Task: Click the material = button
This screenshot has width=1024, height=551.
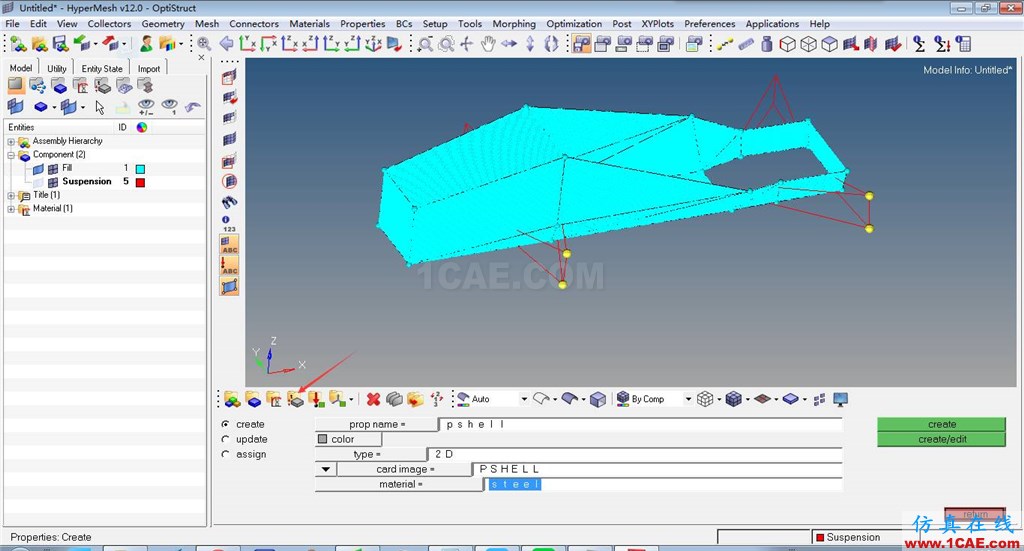Action: coord(400,484)
